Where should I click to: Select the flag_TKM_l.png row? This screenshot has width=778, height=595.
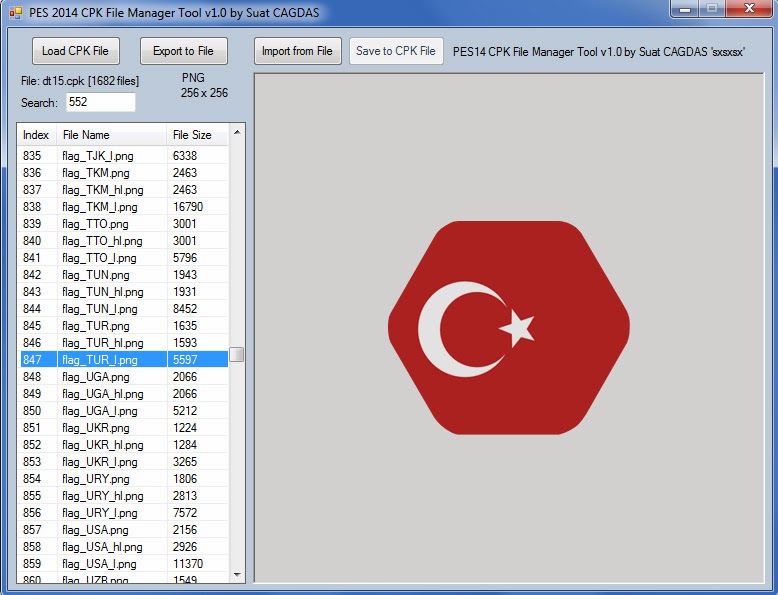click(124, 207)
